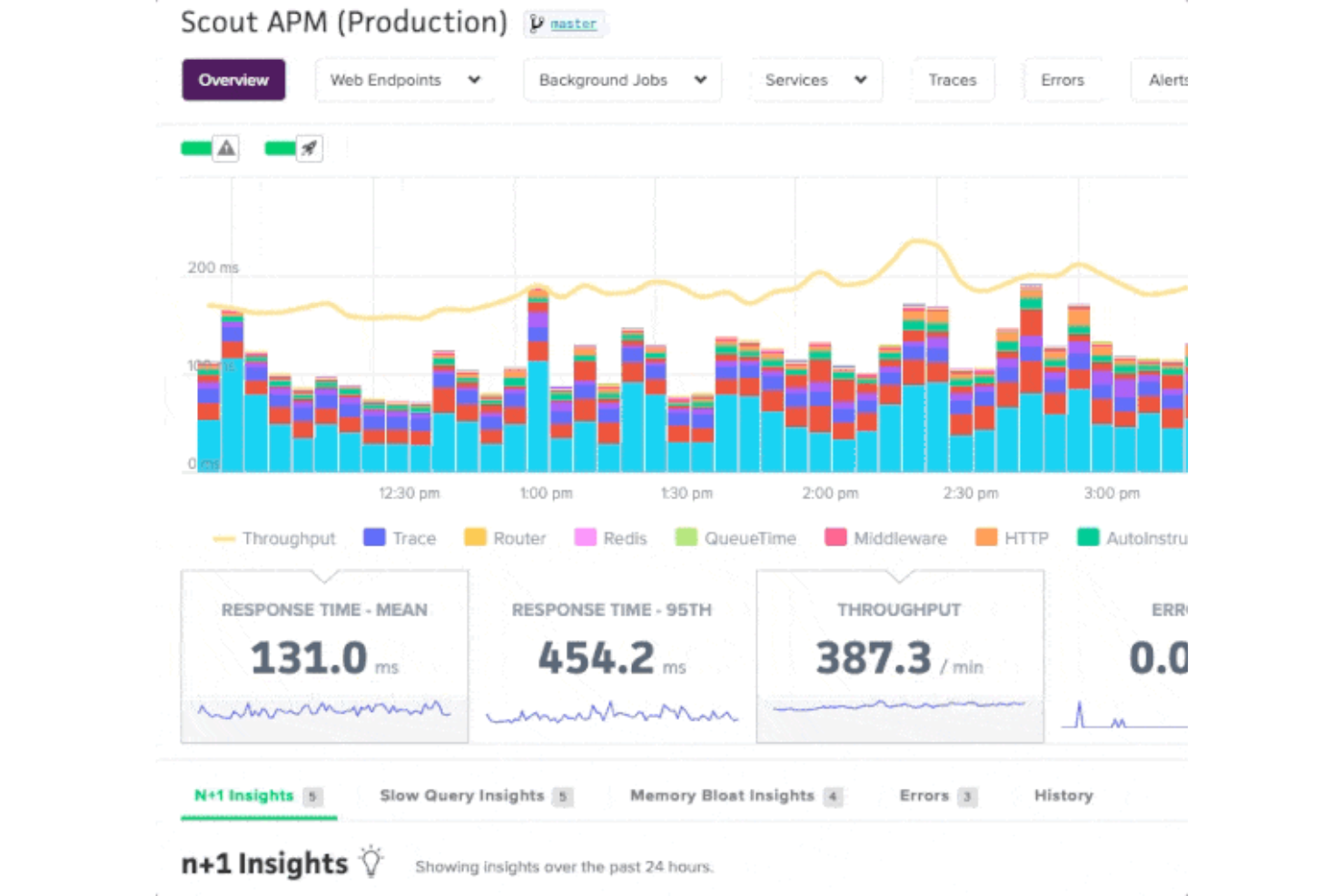Image resolution: width=1344 pixels, height=896 pixels.
Task: Open the Background Jobs dropdown
Action: click(x=622, y=80)
